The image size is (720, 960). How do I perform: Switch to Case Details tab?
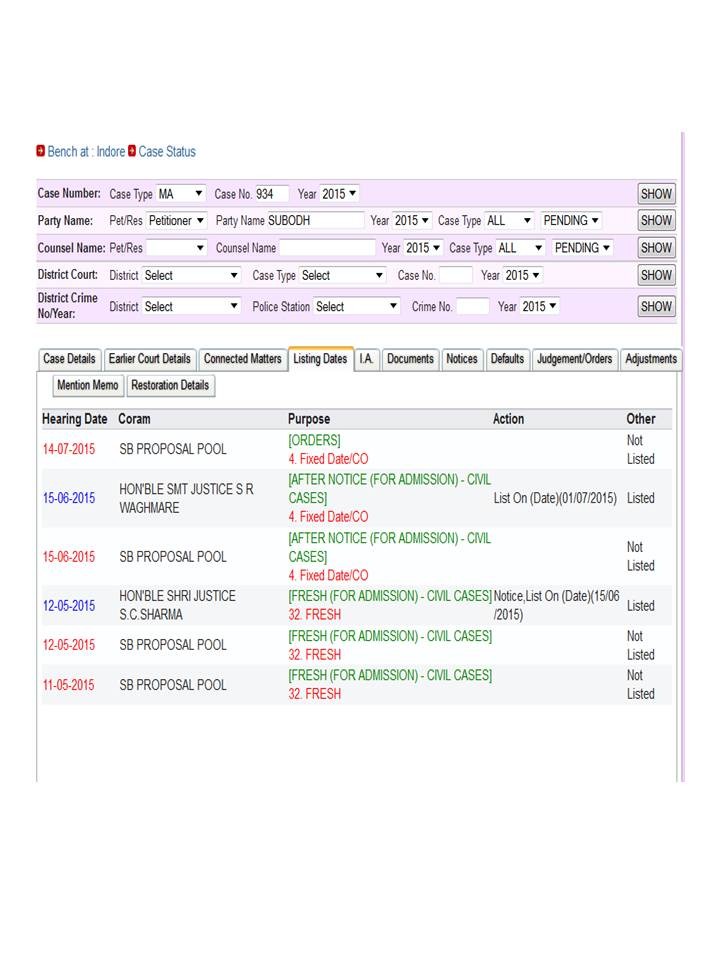click(69, 359)
